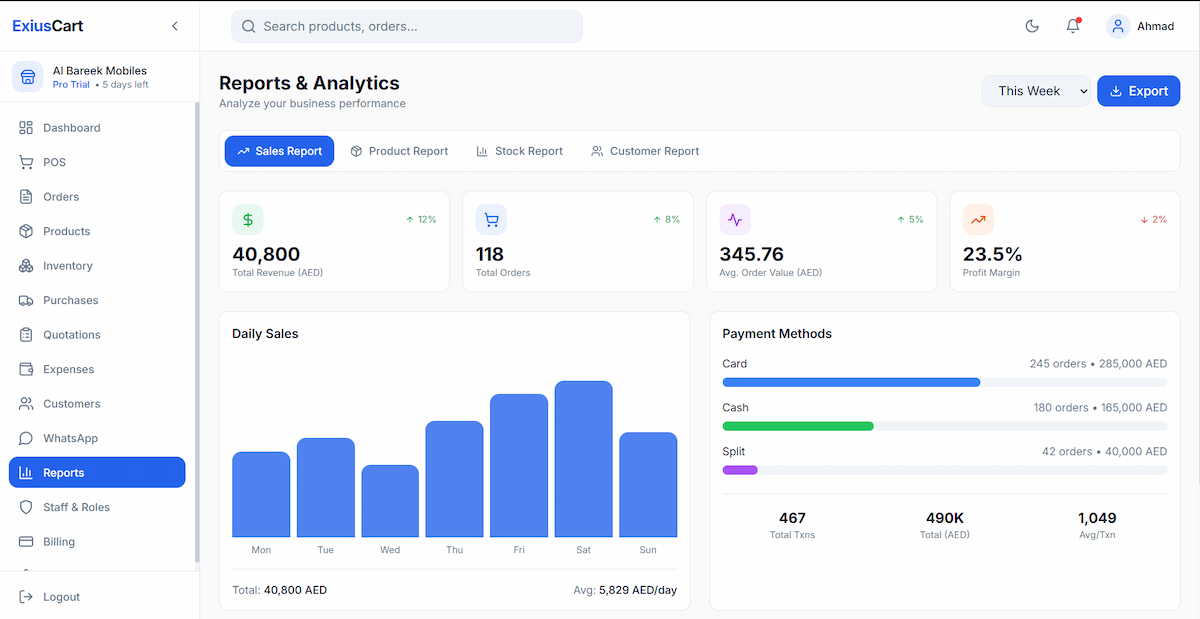
Task: Click the Sat bar in Daily Sales
Action: tap(584, 459)
